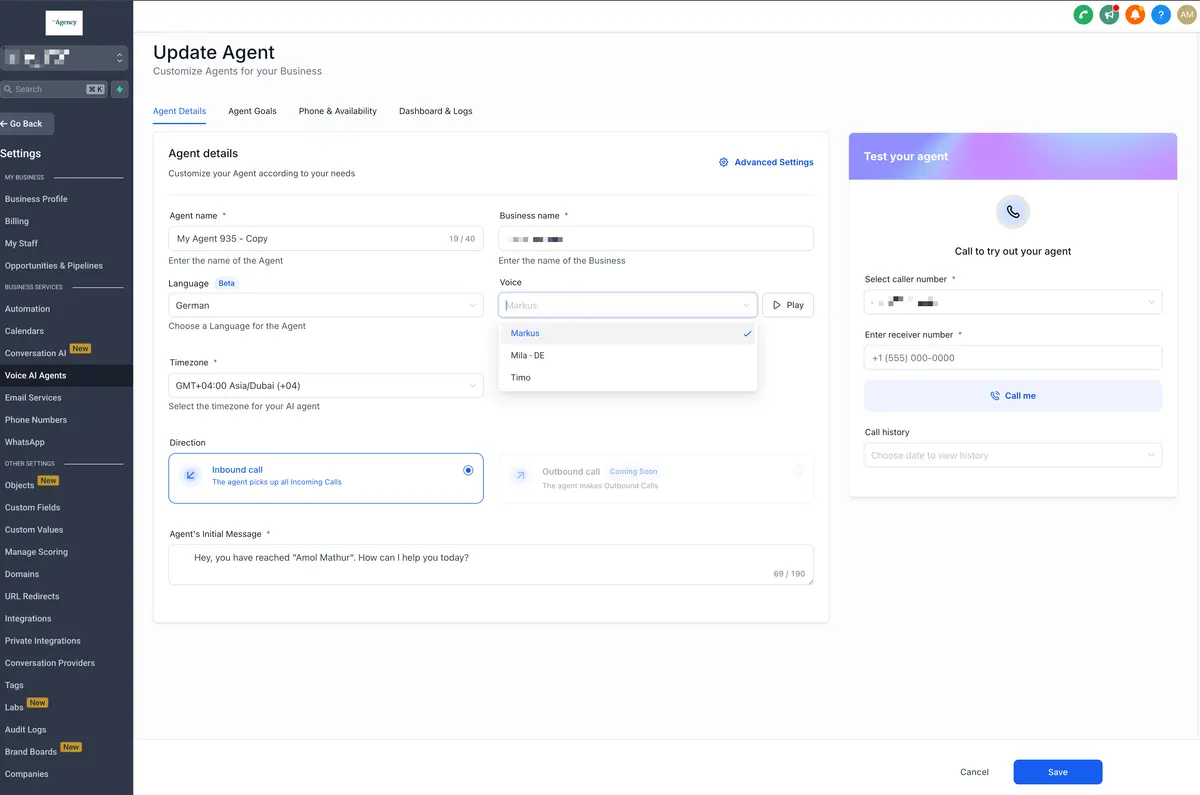Open Tags in sidebar

[14, 686]
